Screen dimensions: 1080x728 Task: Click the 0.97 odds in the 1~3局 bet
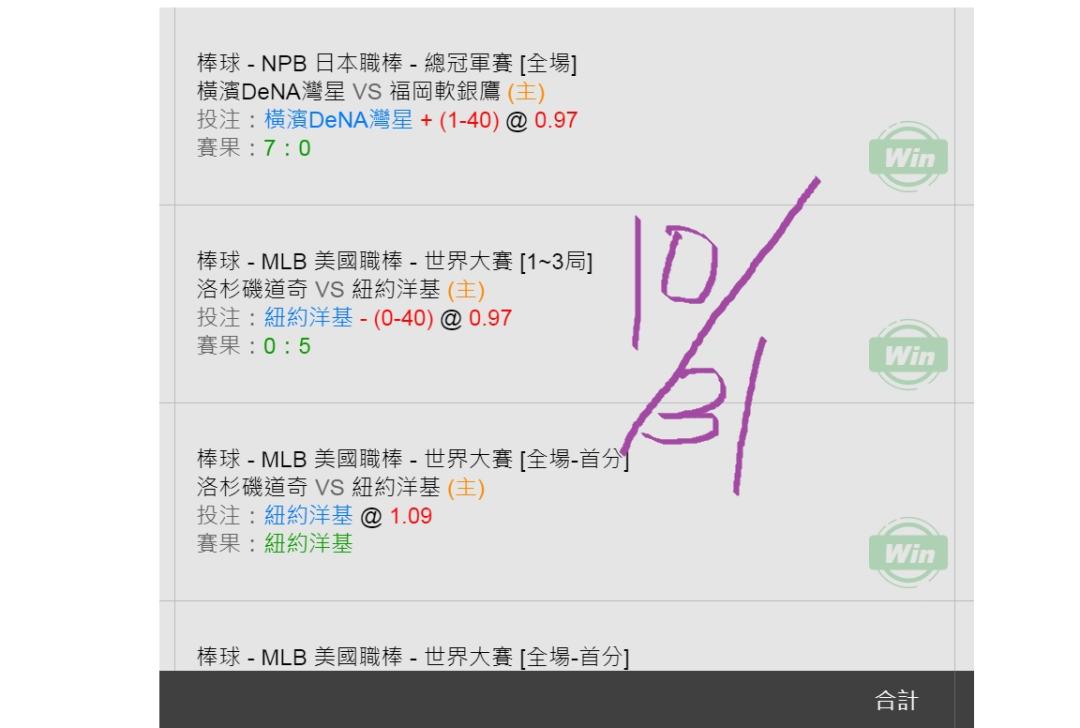pos(490,318)
